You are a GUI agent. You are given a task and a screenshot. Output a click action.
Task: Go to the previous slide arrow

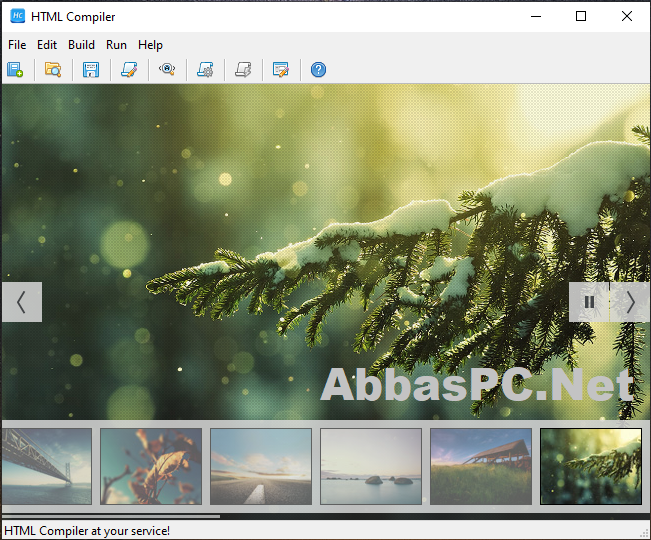[x=22, y=302]
